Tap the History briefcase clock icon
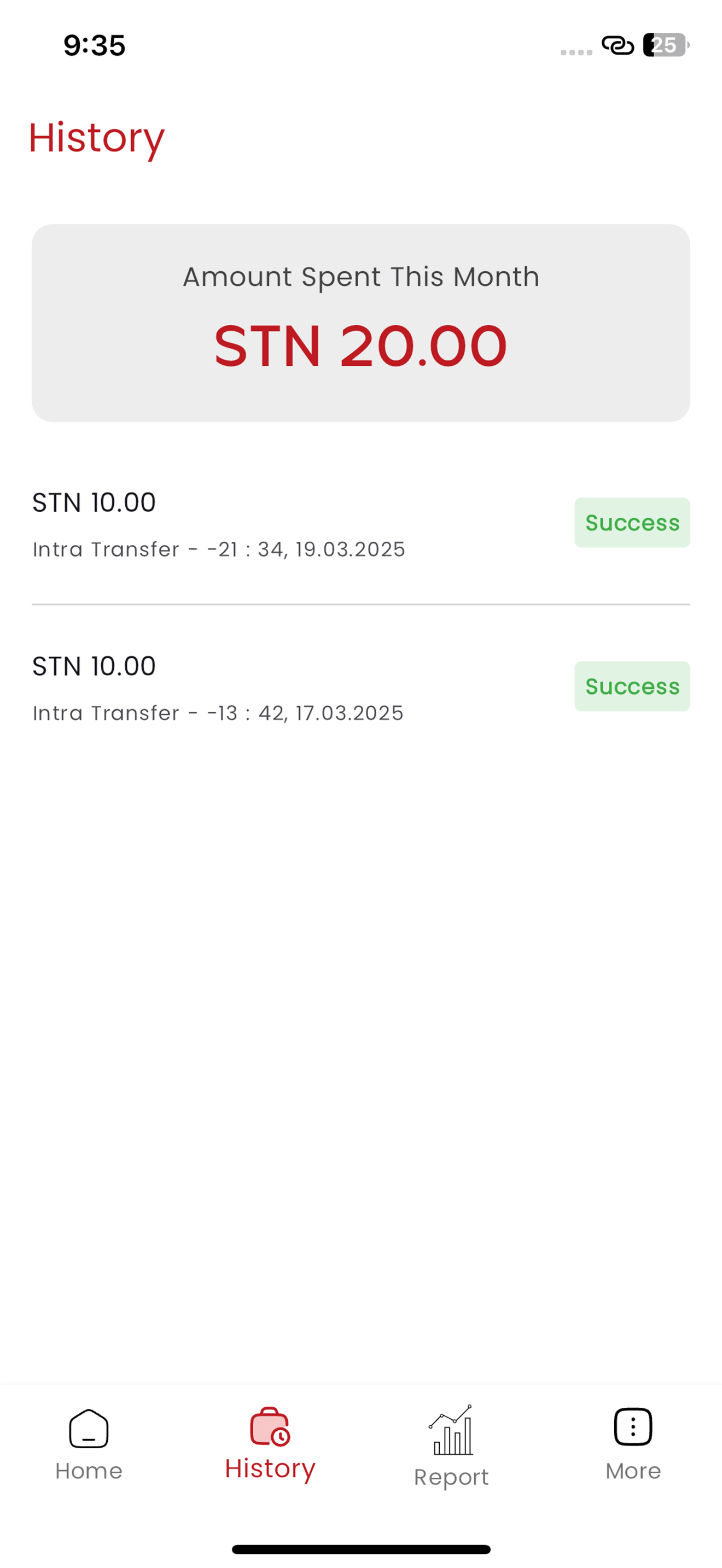Image resolution: width=722 pixels, height=1568 pixels. (270, 1426)
